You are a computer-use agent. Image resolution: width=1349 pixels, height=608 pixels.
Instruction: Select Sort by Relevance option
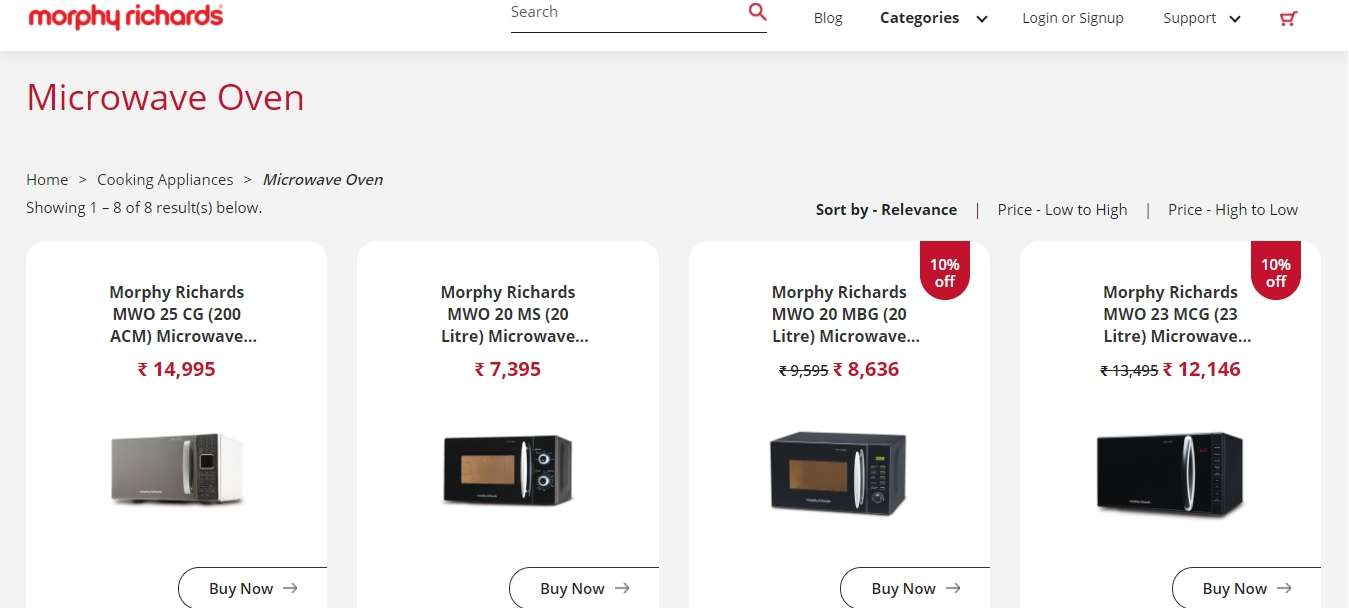886,209
